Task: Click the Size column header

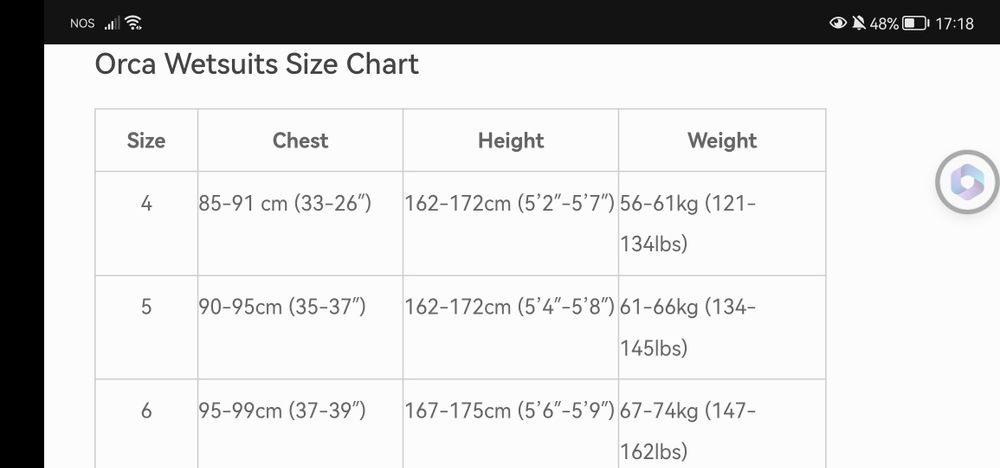Action: click(x=146, y=141)
